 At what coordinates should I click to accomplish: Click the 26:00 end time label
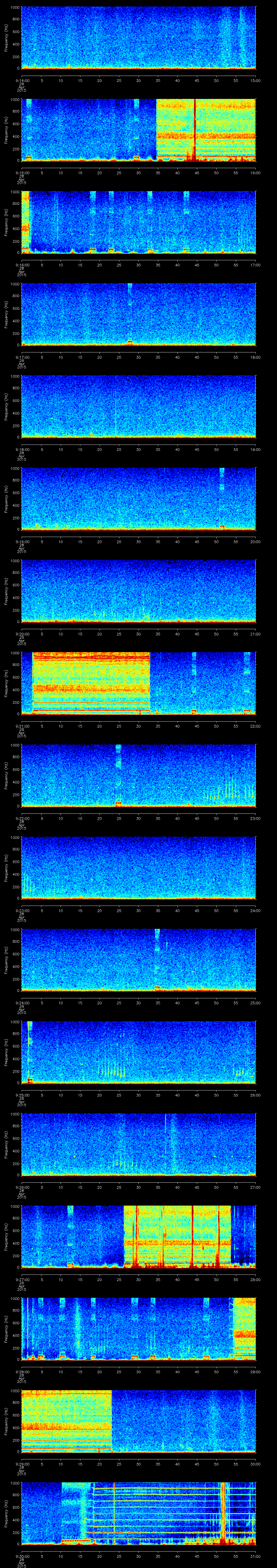[x=256, y=1095]
